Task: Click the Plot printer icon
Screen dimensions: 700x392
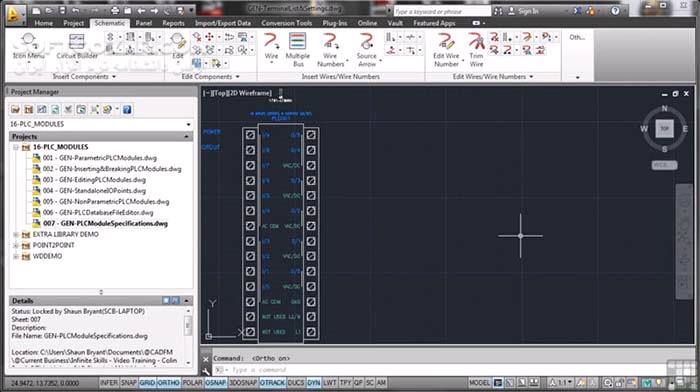Action: (x=115, y=10)
